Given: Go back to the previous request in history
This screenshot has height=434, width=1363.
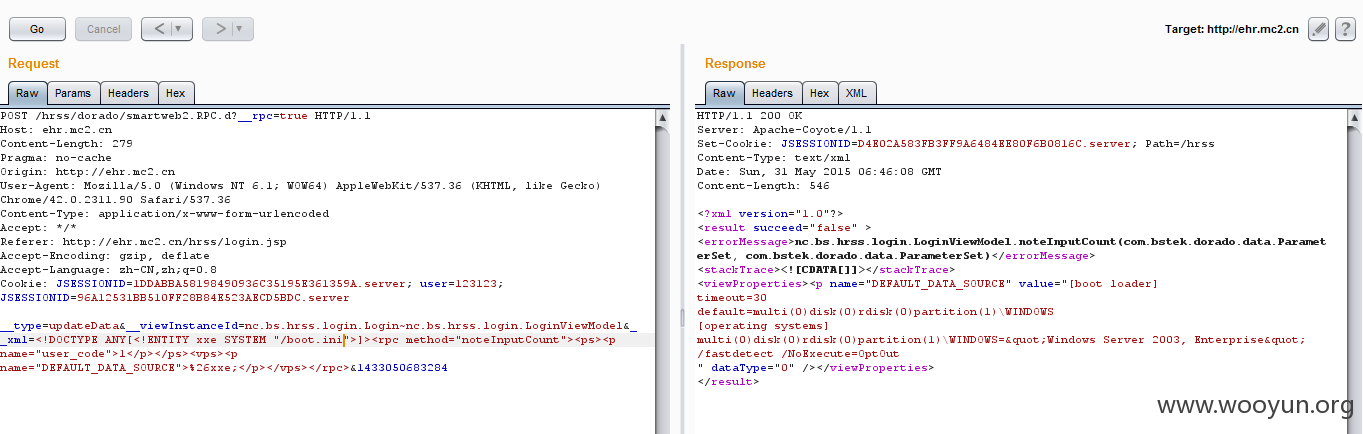Looking at the screenshot, I should pyautogui.click(x=158, y=29).
